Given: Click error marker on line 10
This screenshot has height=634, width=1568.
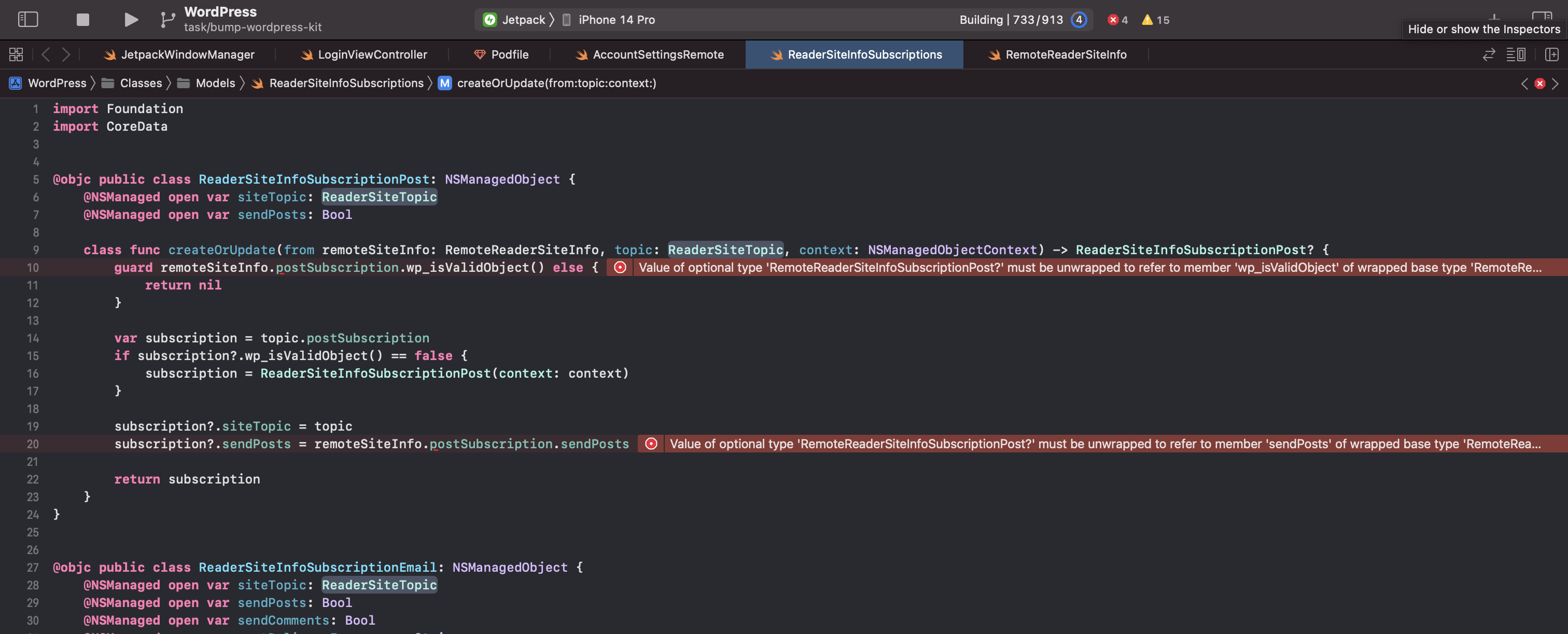Looking at the screenshot, I should [620, 267].
